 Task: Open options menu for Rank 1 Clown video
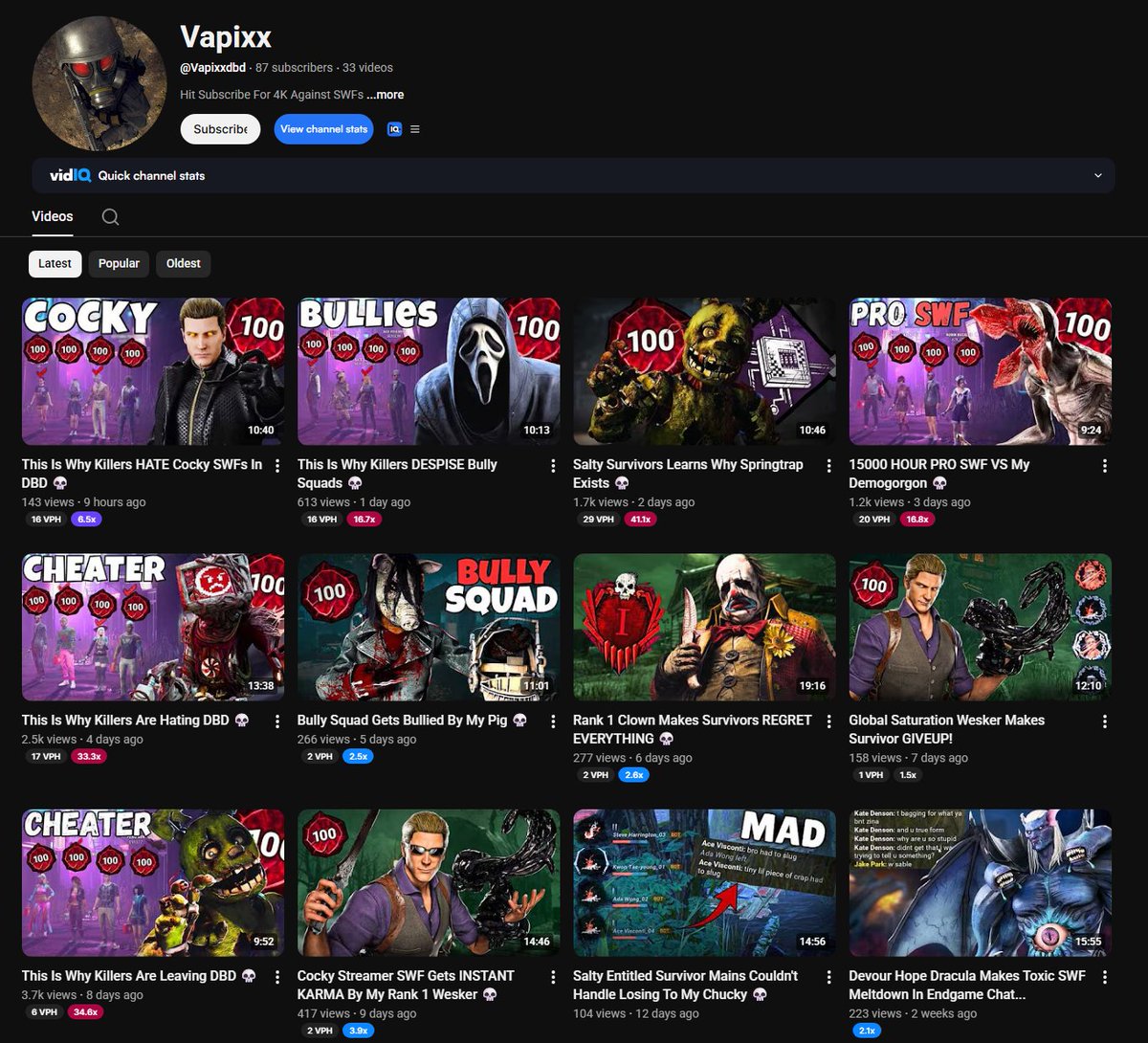pyautogui.click(x=828, y=721)
